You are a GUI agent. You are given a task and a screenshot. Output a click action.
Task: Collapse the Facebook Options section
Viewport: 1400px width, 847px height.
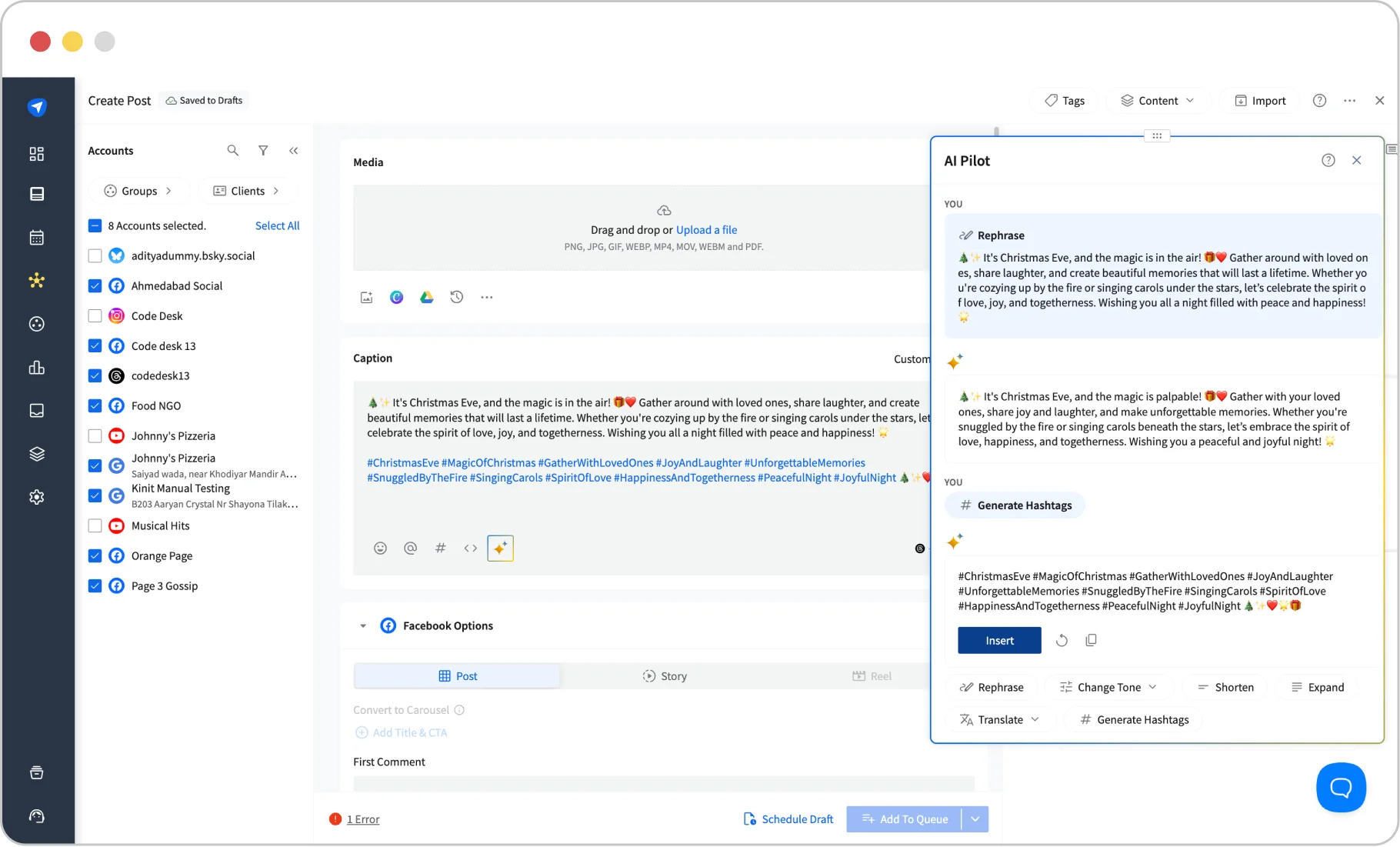pyautogui.click(x=362, y=625)
